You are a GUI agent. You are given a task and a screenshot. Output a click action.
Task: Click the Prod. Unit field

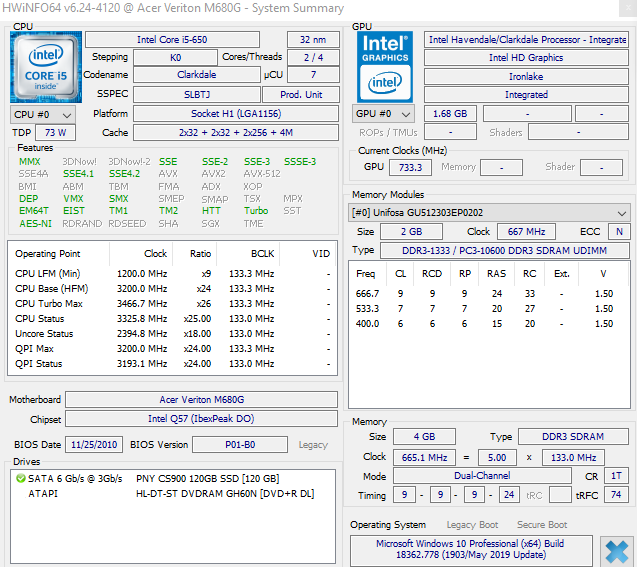(301, 95)
